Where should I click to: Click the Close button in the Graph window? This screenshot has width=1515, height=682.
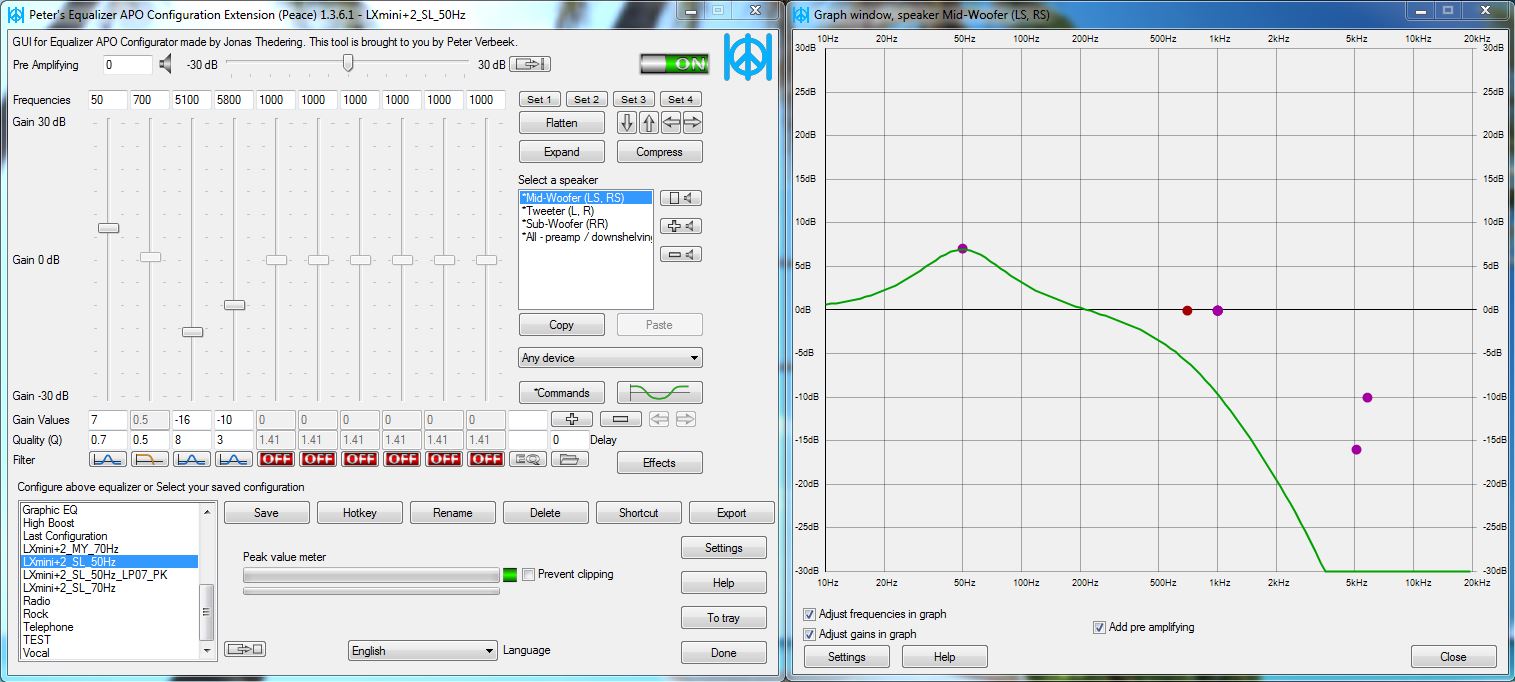1454,657
